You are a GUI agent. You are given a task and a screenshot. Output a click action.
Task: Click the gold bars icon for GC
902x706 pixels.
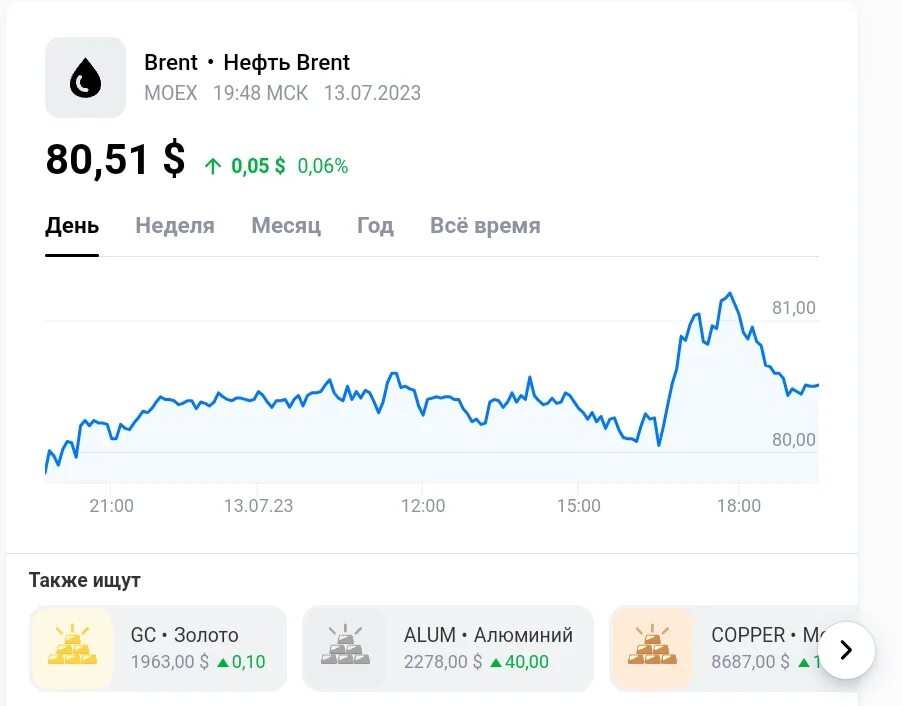tap(72, 646)
